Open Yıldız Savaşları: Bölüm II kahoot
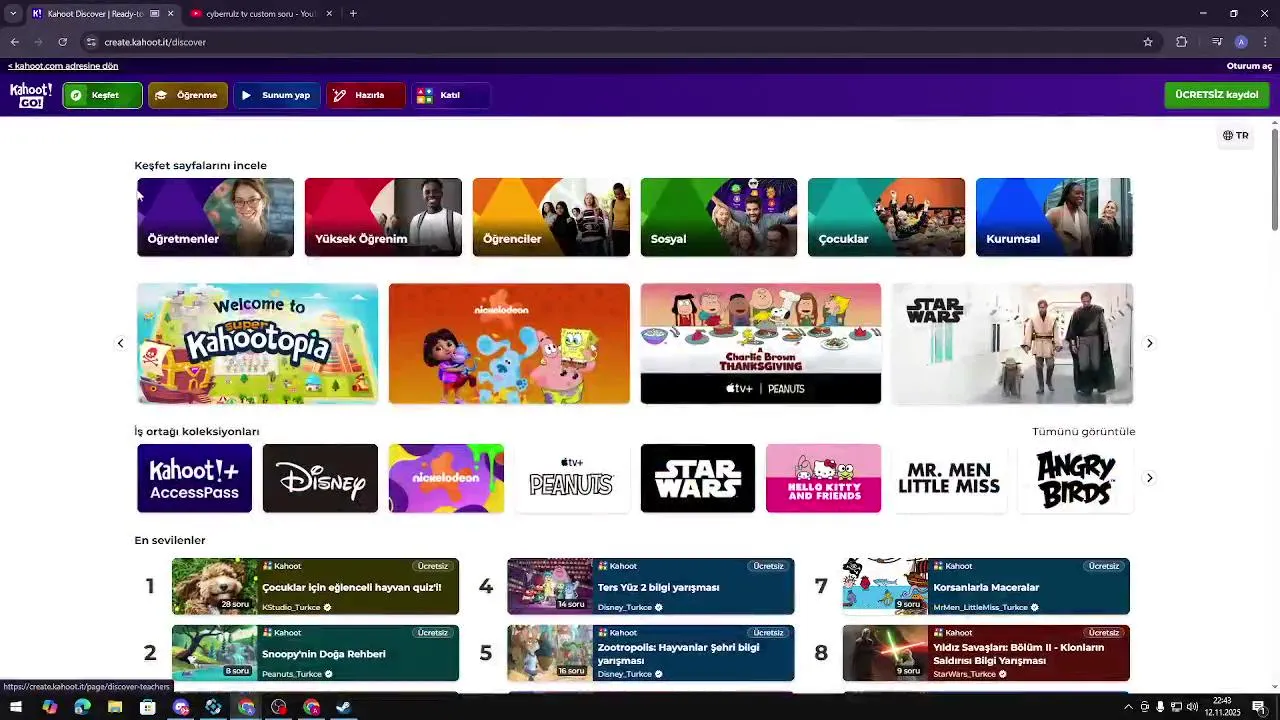Viewport: 1280px width, 720px height. pos(986,653)
